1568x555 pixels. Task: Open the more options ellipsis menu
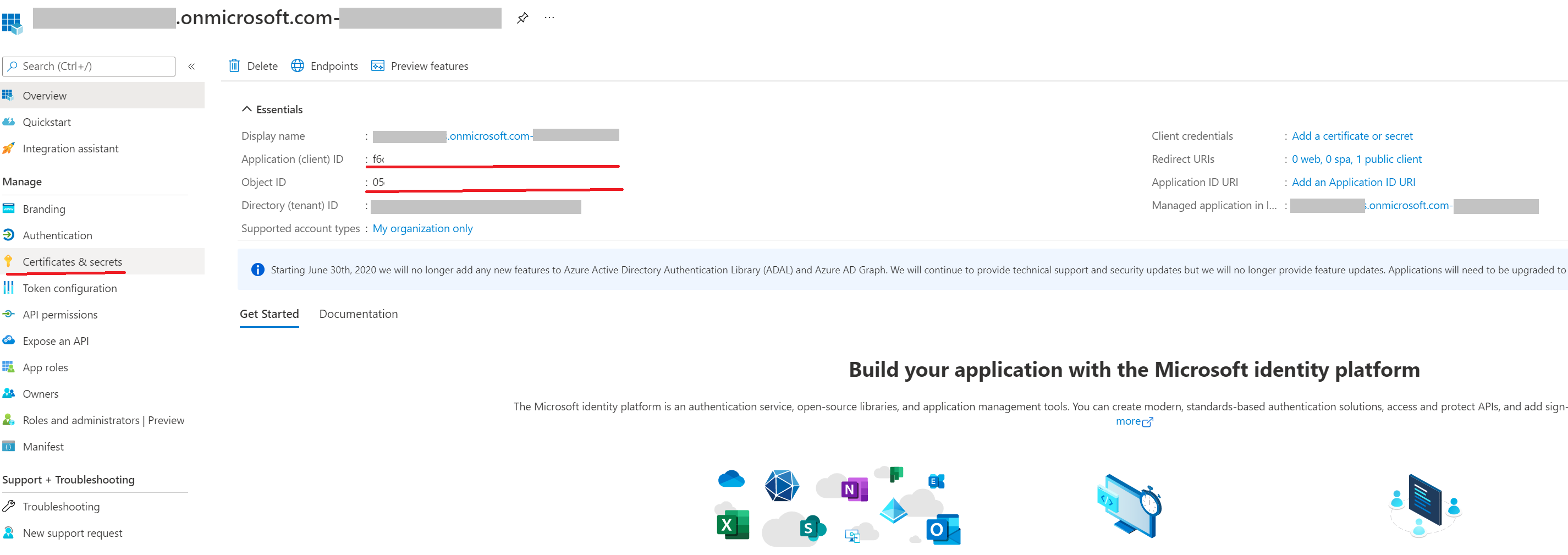(x=549, y=17)
